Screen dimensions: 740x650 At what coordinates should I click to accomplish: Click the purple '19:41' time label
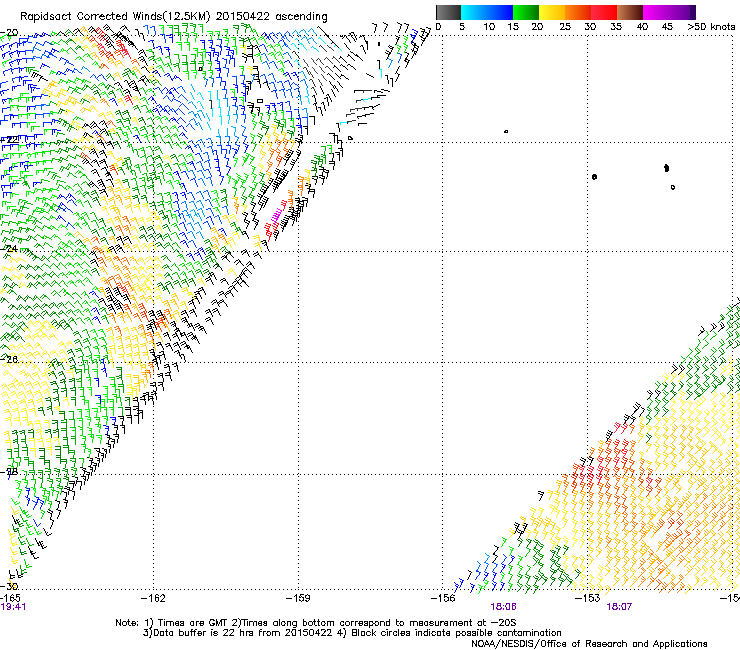[x=13, y=607]
